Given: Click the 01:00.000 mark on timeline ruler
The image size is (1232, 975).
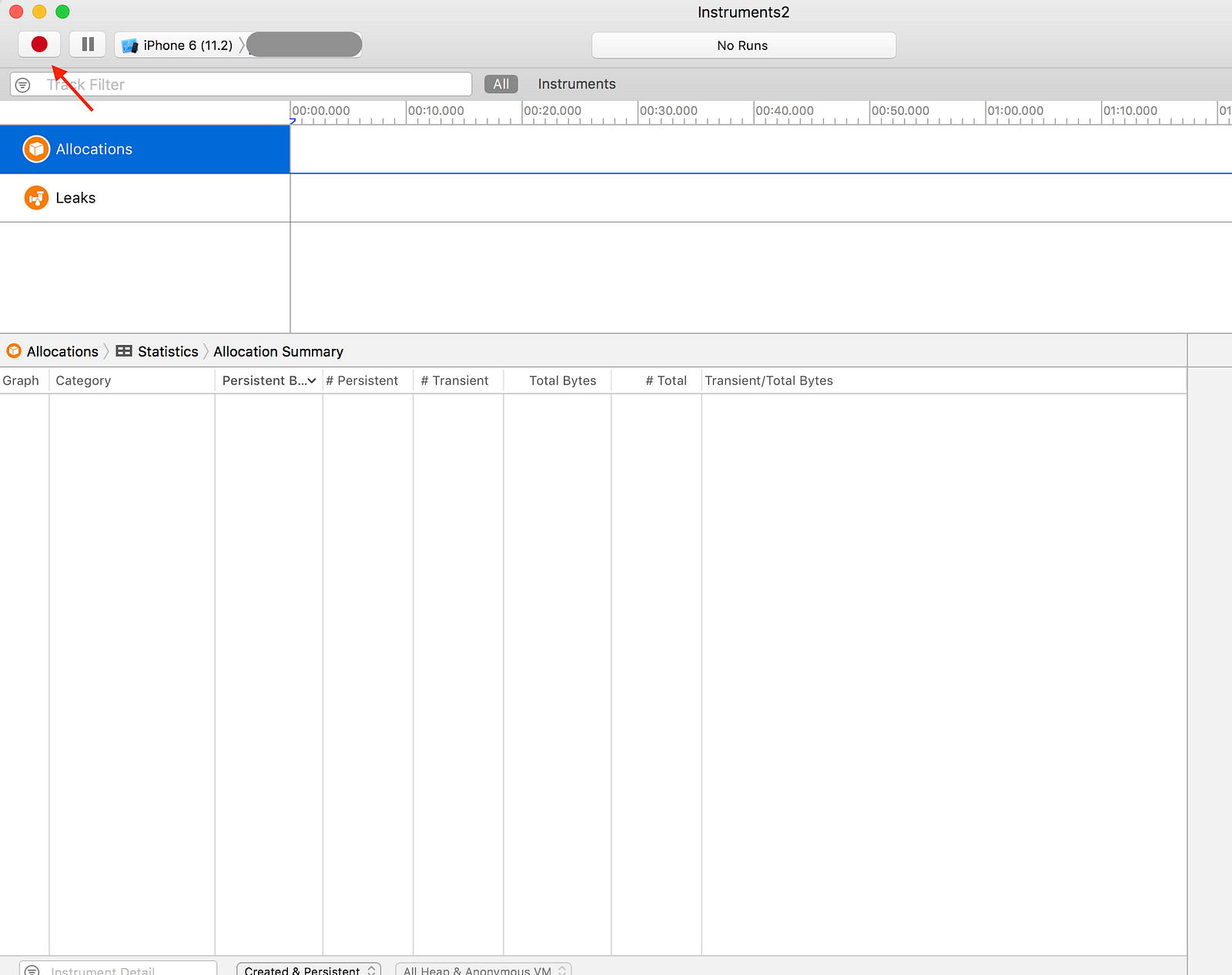Looking at the screenshot, I should pyautogui.click(x=1016, y=111).
